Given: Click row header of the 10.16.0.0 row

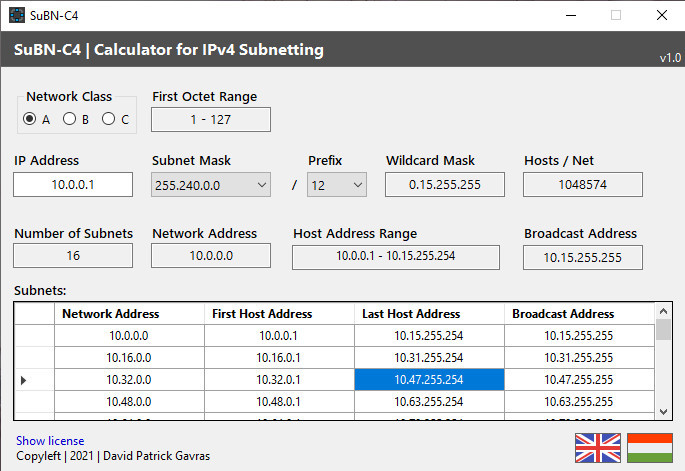Looking at the screenshot, I should coord(34,358).
